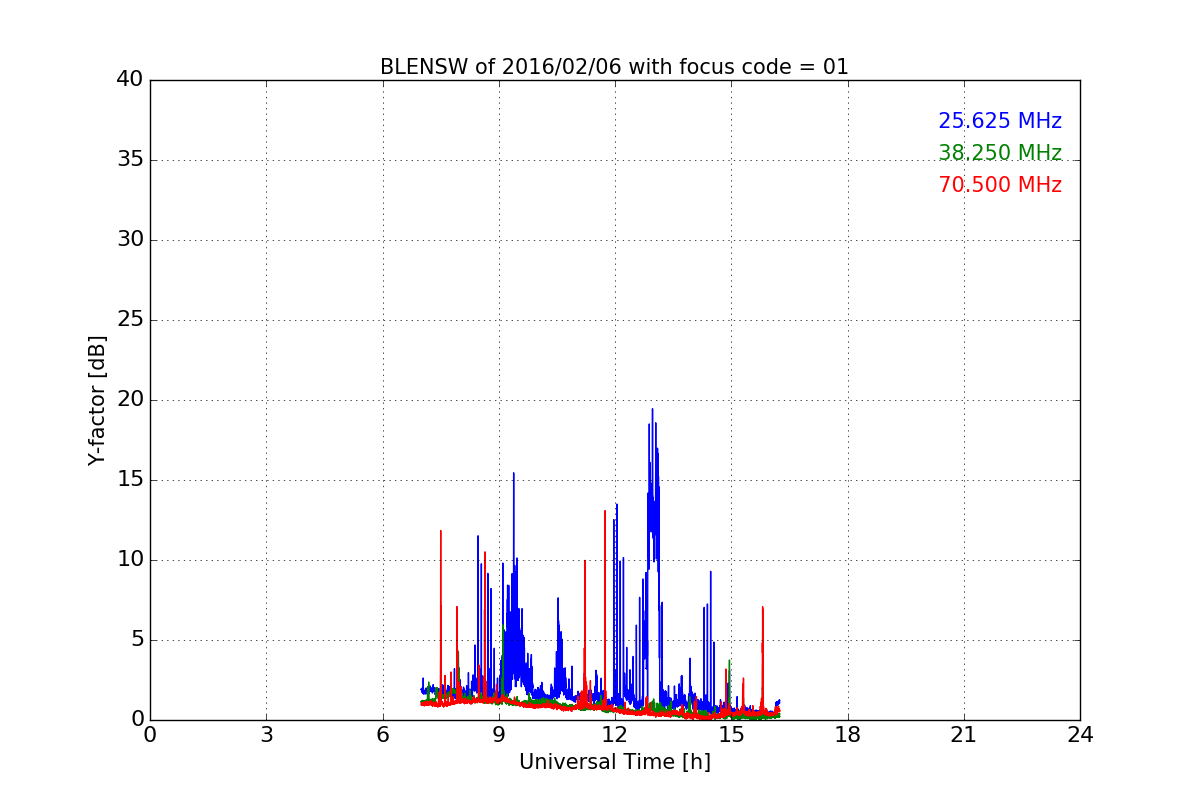Click the x-axis tick label 18
Viewport: 1200px width, 800px height.
[x=848, y=735]
